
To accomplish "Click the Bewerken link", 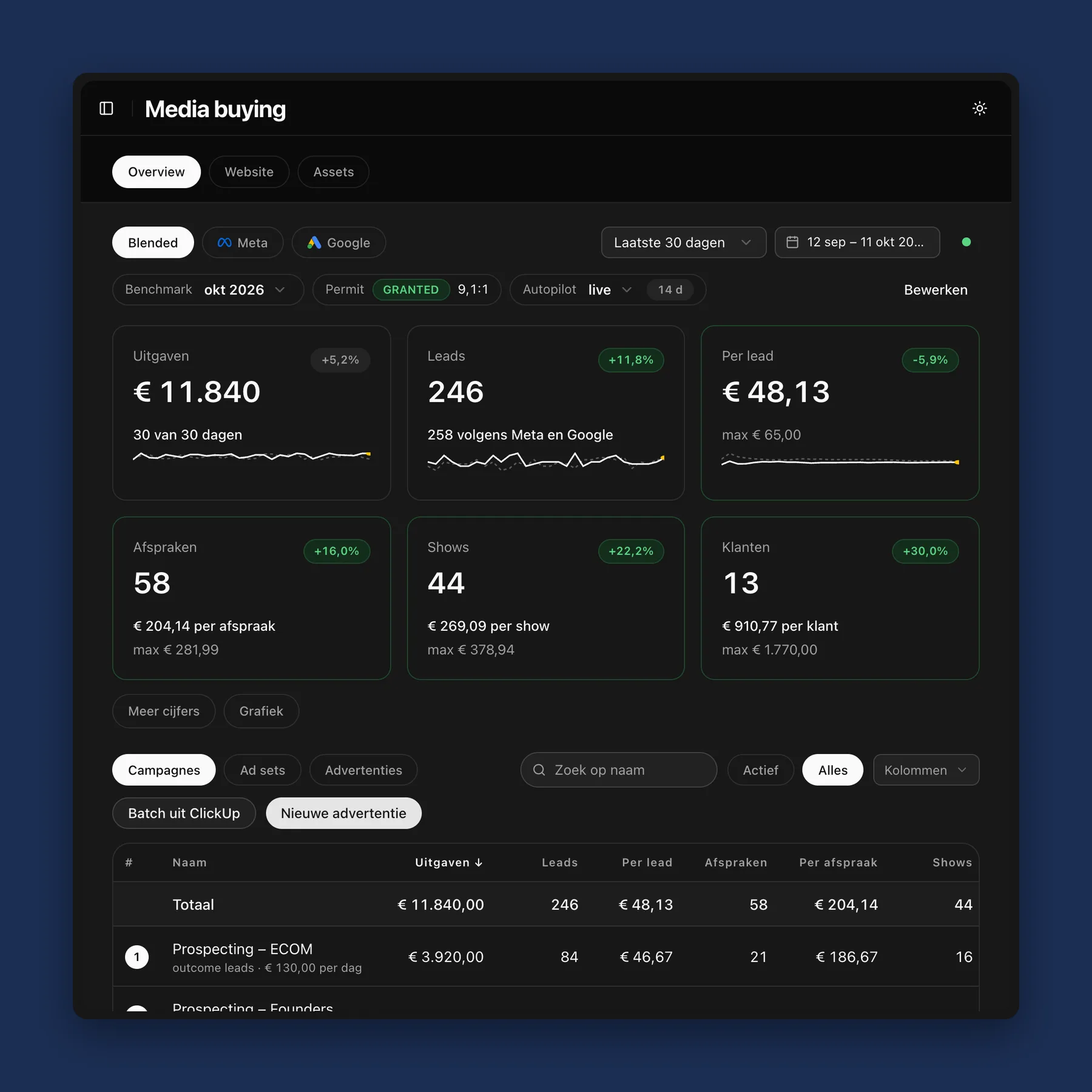I will point(935,290).
